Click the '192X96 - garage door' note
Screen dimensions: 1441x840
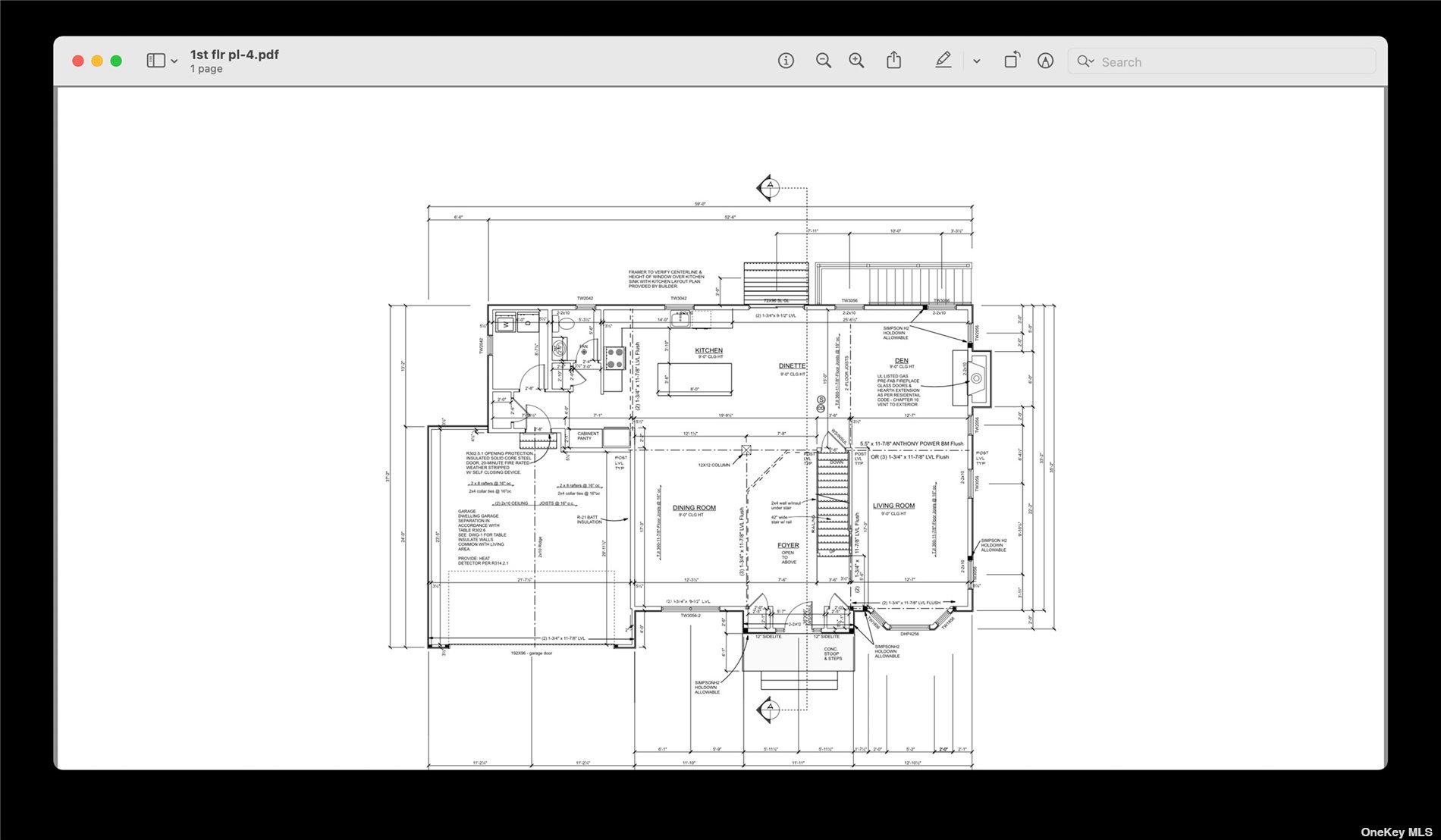531,653
